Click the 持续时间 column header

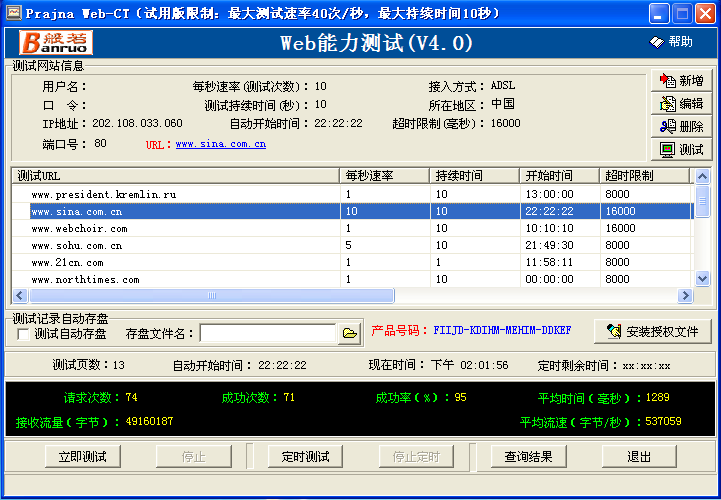pyautogui.click(x=475, y=176)
